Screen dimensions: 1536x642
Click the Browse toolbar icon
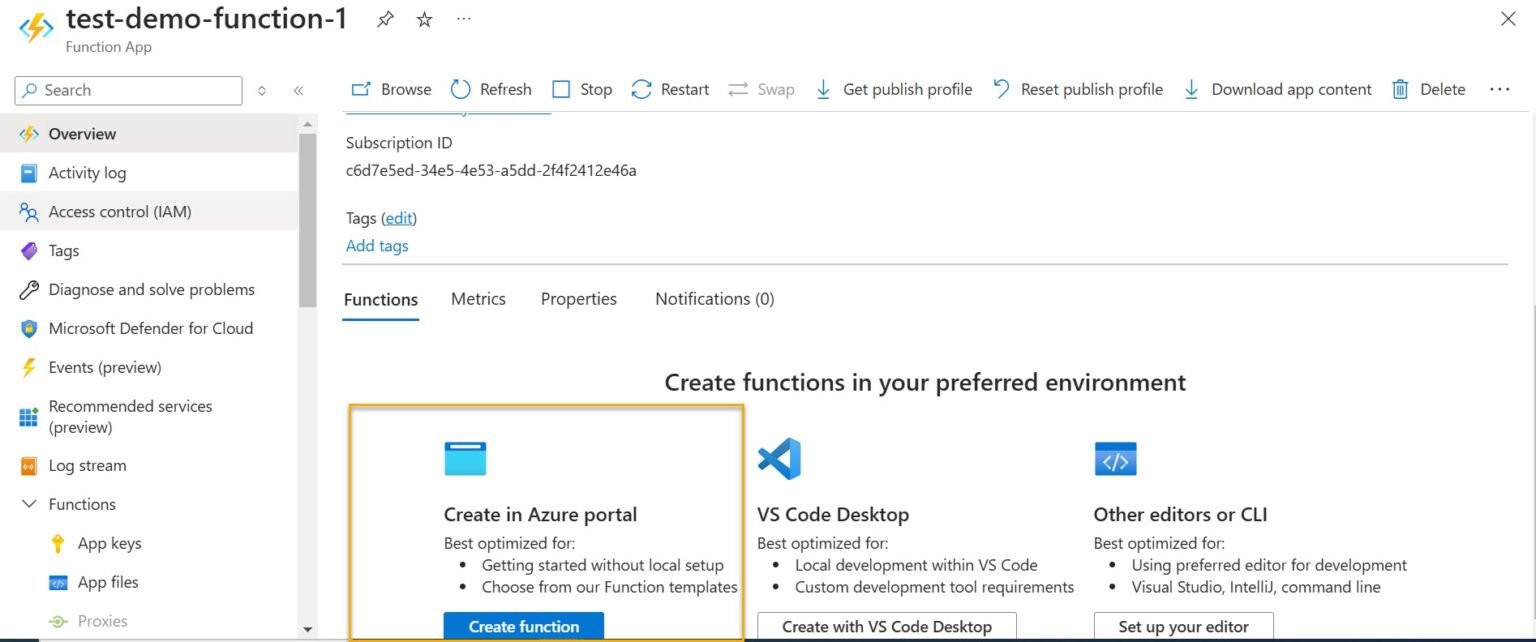[x=361, y=89]
